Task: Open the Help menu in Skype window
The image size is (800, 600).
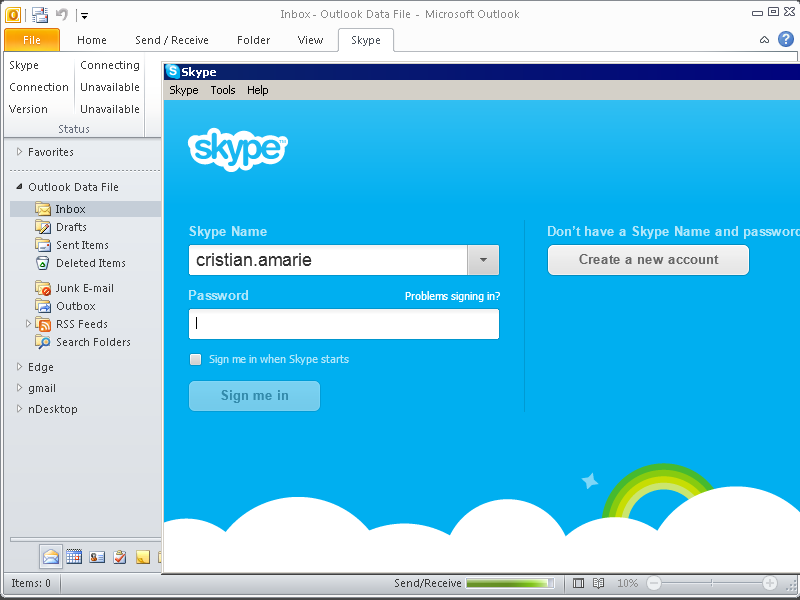Action: pos(258,90)
